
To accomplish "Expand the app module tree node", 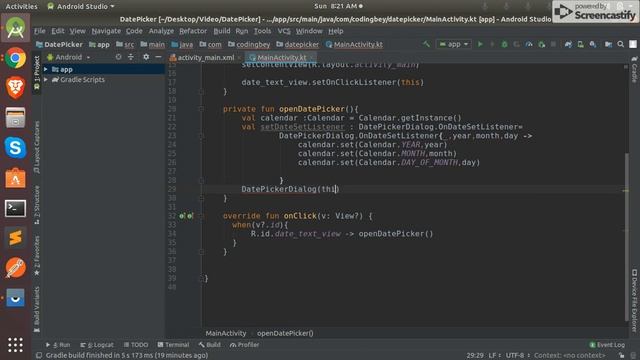I will pyautogui.click(x=46, y=69).
